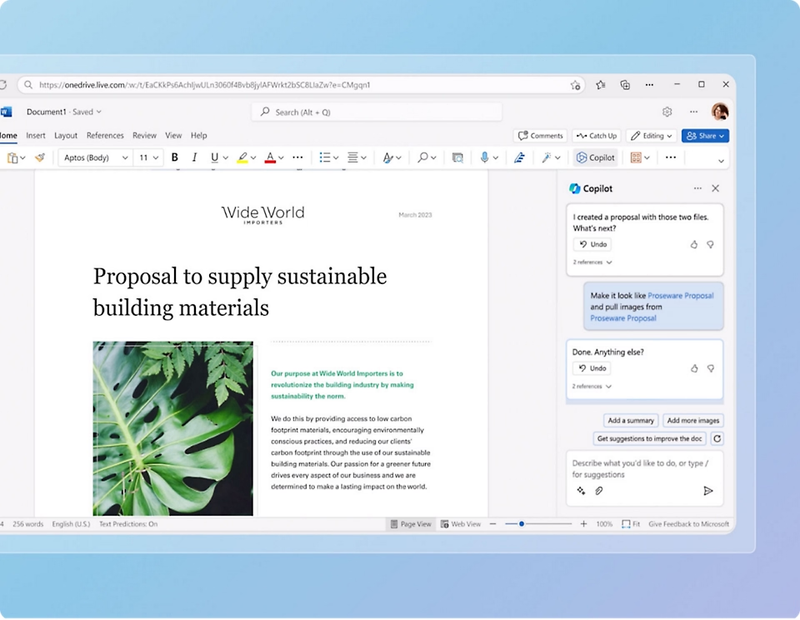Open Word settings gear icon
The height and width of the screenshot is (620, 800).
tap(667, 112)
